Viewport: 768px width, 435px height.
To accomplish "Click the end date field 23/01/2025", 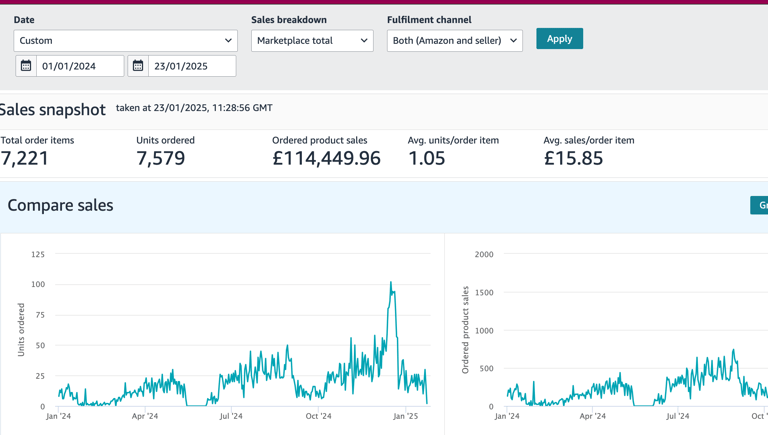I will pyautogui.click(x=191, y=66).
